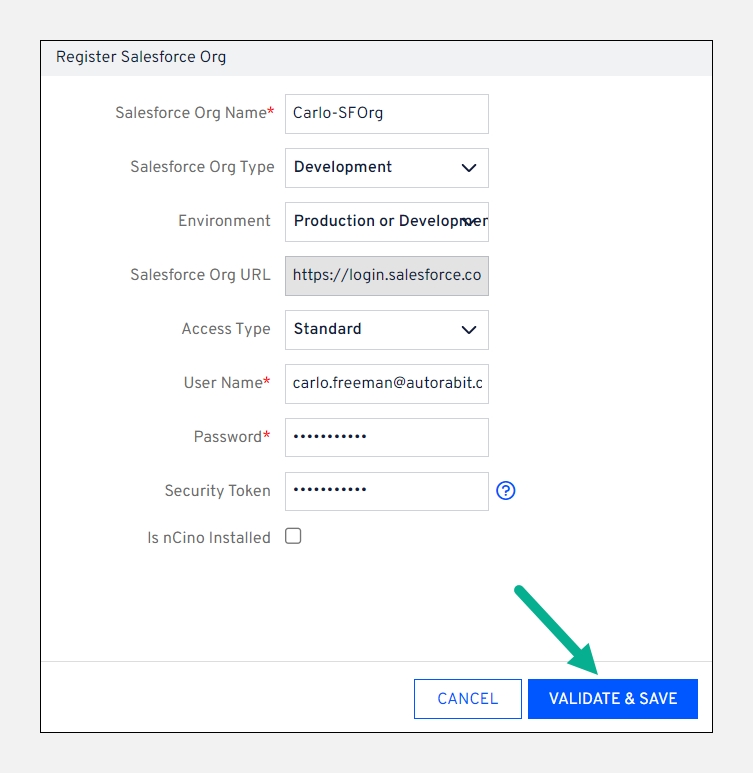The height and width of the screenshot is (773, 753).
Task: Select the User Name input field
Action: click(x=386, y=384)
